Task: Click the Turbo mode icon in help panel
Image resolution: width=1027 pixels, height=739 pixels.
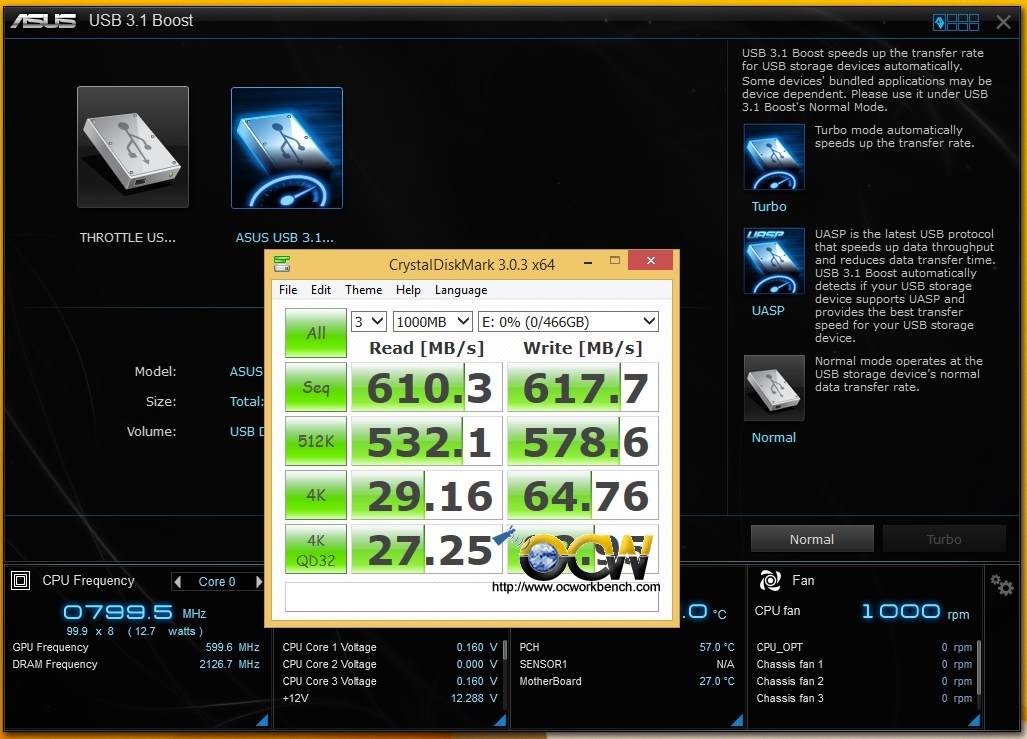Action: tap(774, 157)
